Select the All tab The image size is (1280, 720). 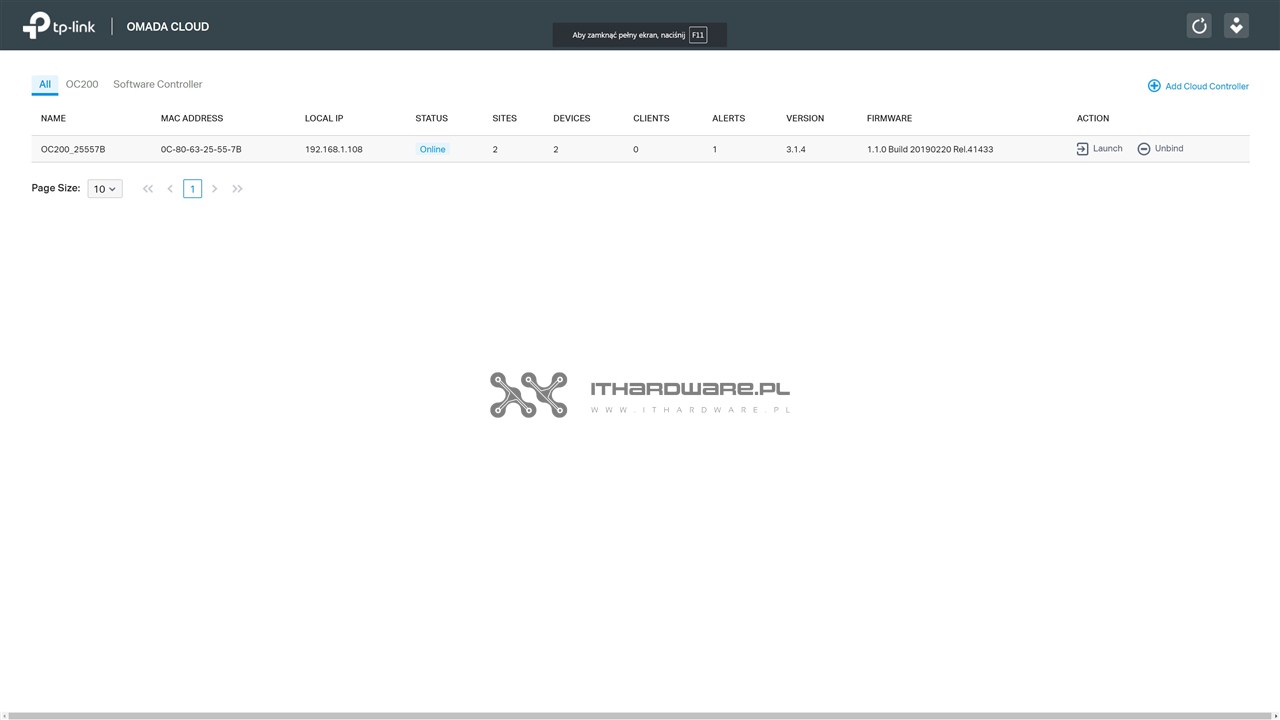point(45,85)
